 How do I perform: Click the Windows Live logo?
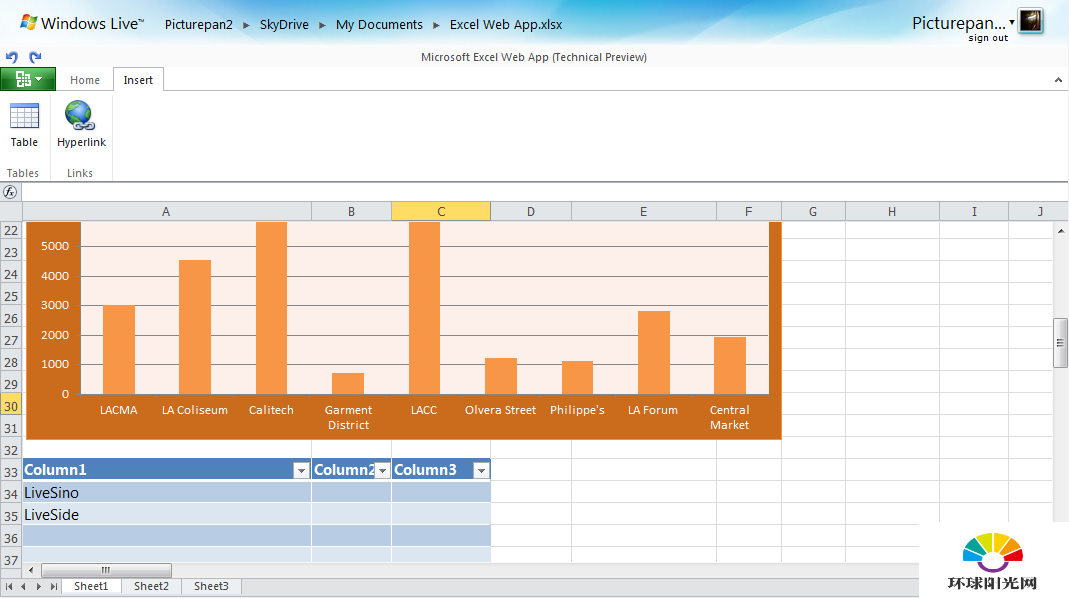click(82, 24)
